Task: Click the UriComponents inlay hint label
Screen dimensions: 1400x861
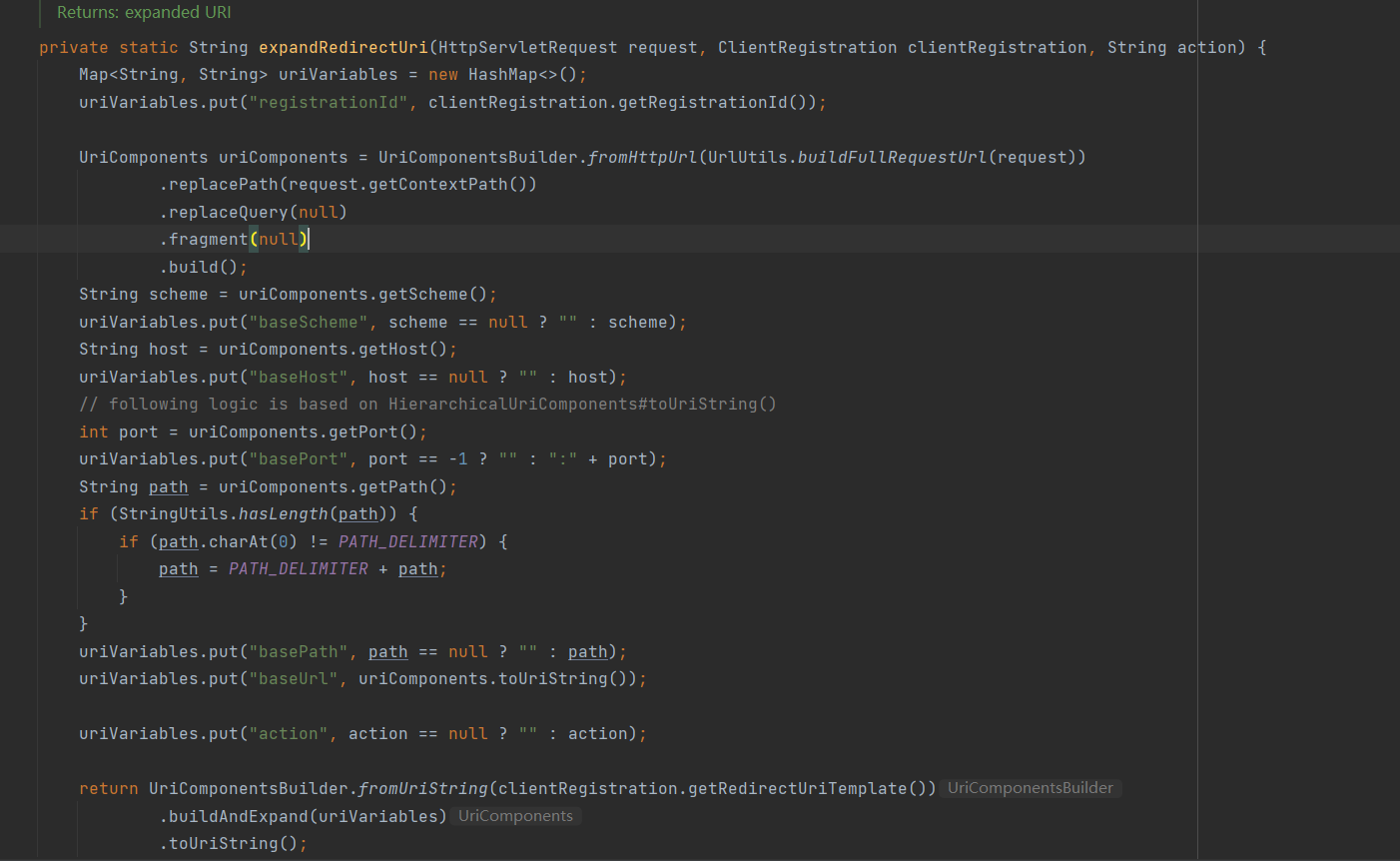Action: (x=515, y=816)
